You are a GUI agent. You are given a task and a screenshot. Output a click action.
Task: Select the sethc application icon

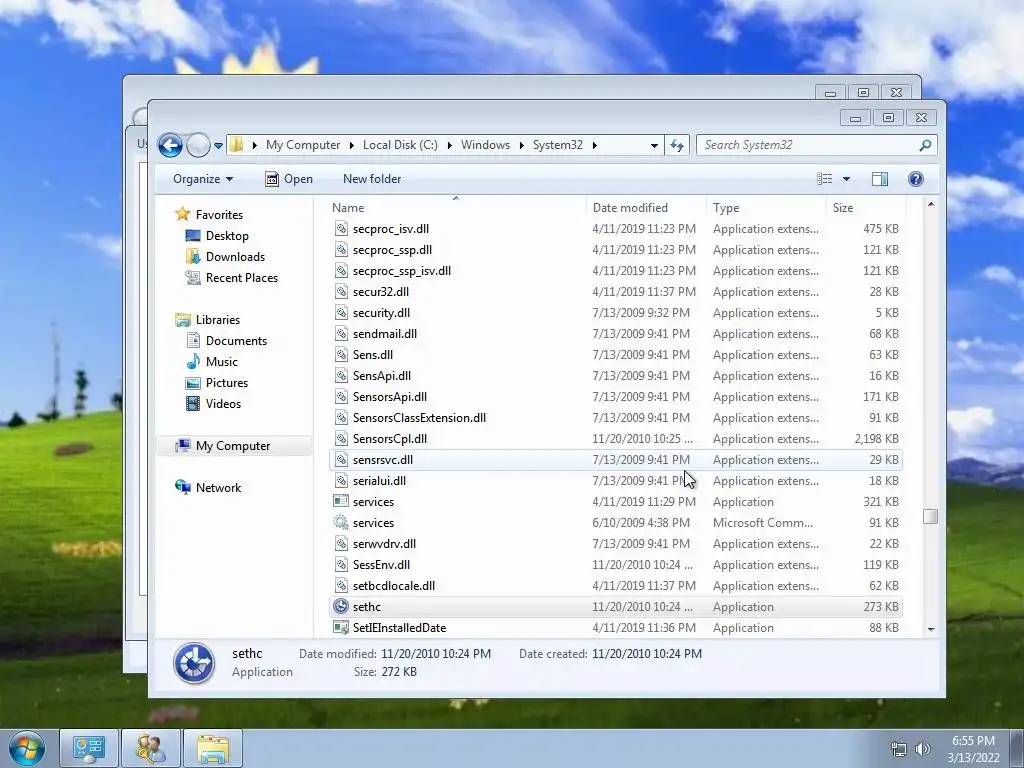[x=341, y=607]
